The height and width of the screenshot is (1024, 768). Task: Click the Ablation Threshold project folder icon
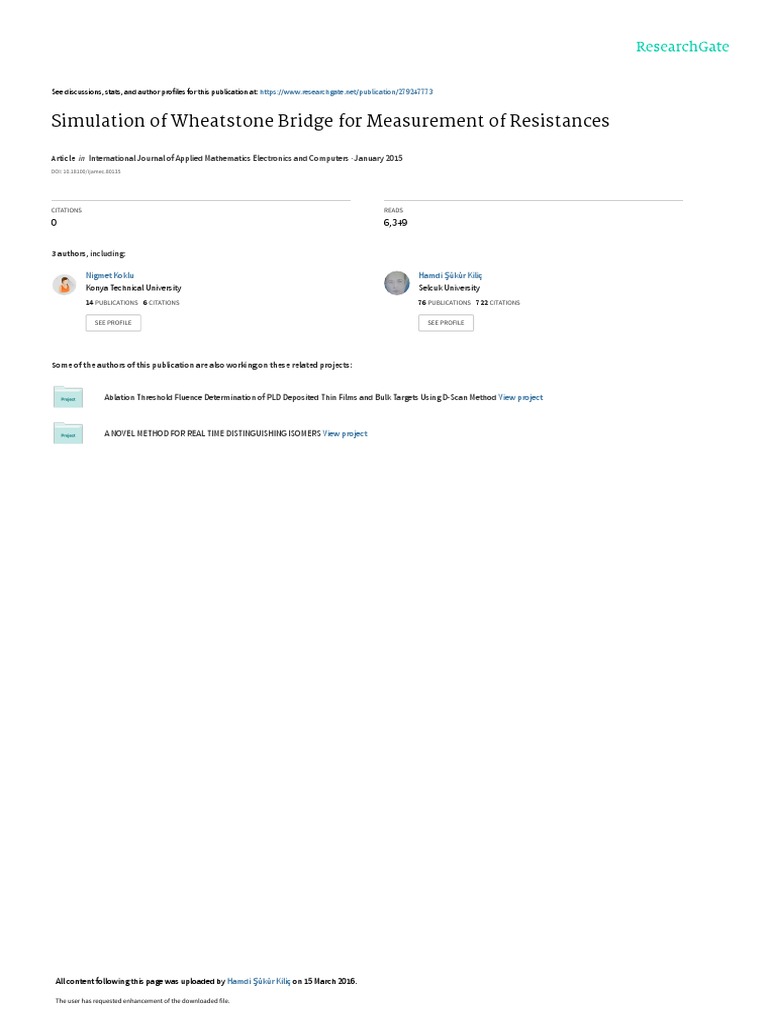(68, 397)
